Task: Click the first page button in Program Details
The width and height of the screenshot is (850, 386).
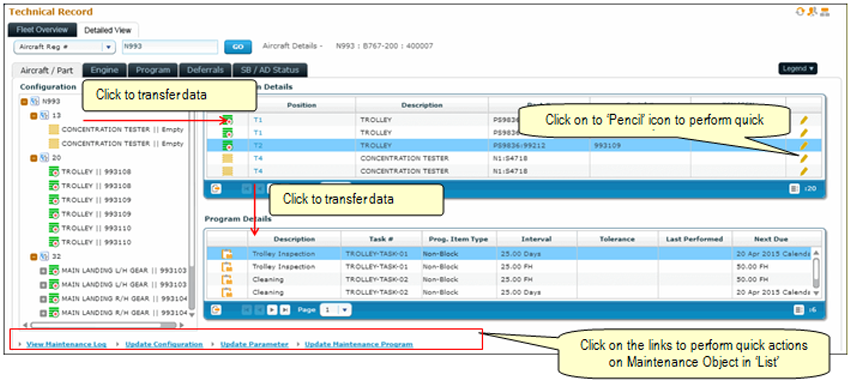Action: (247, 310)
